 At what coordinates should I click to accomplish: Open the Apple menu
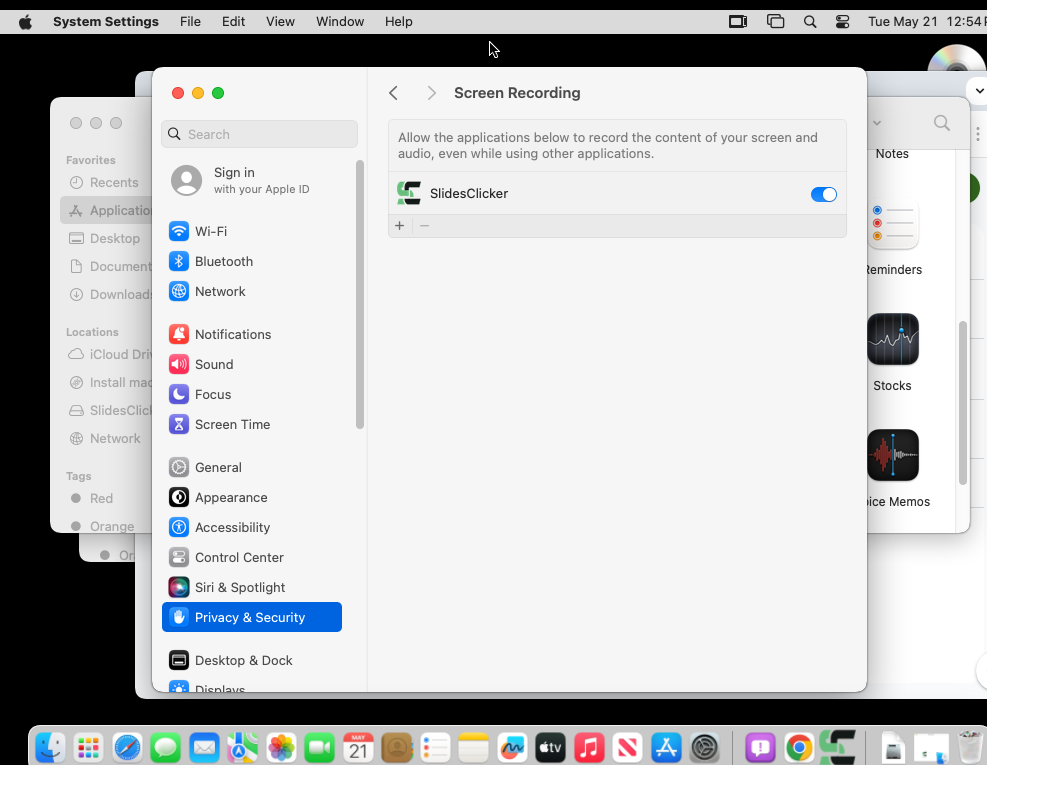(x=25, y=22)
